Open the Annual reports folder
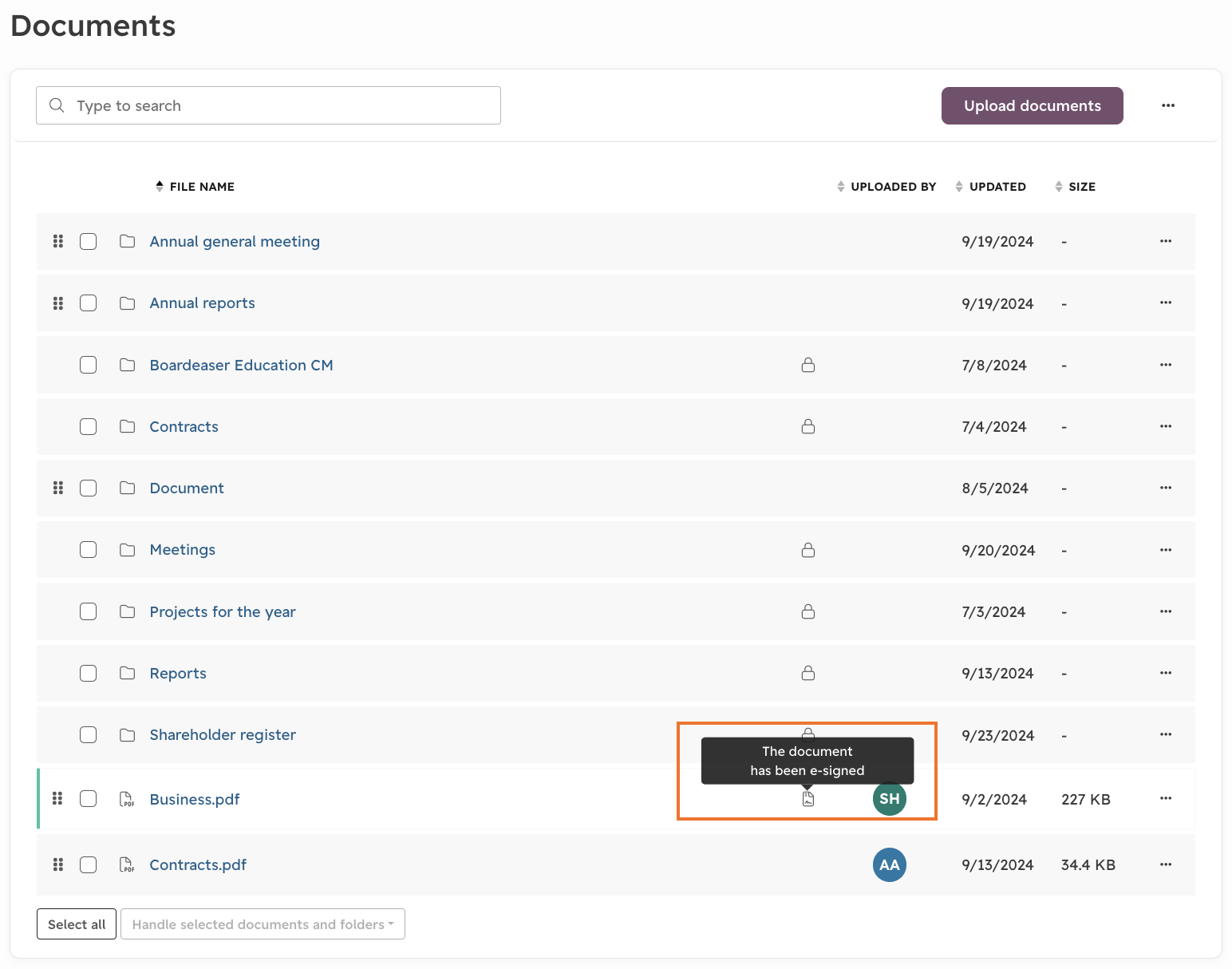 tap(203, 303)
